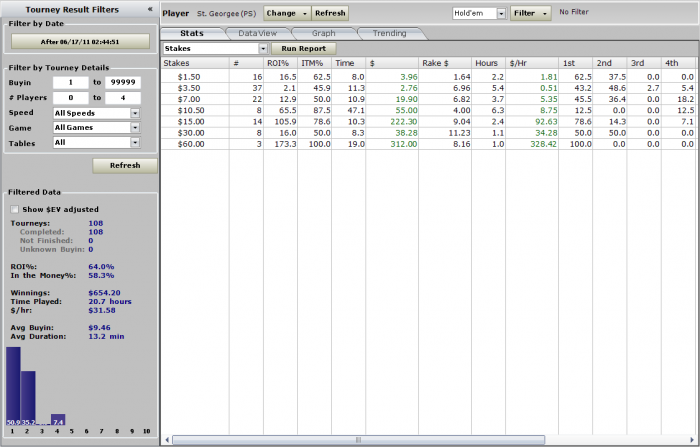
Task: Sort by the 2nd column header
Action: 609,63
